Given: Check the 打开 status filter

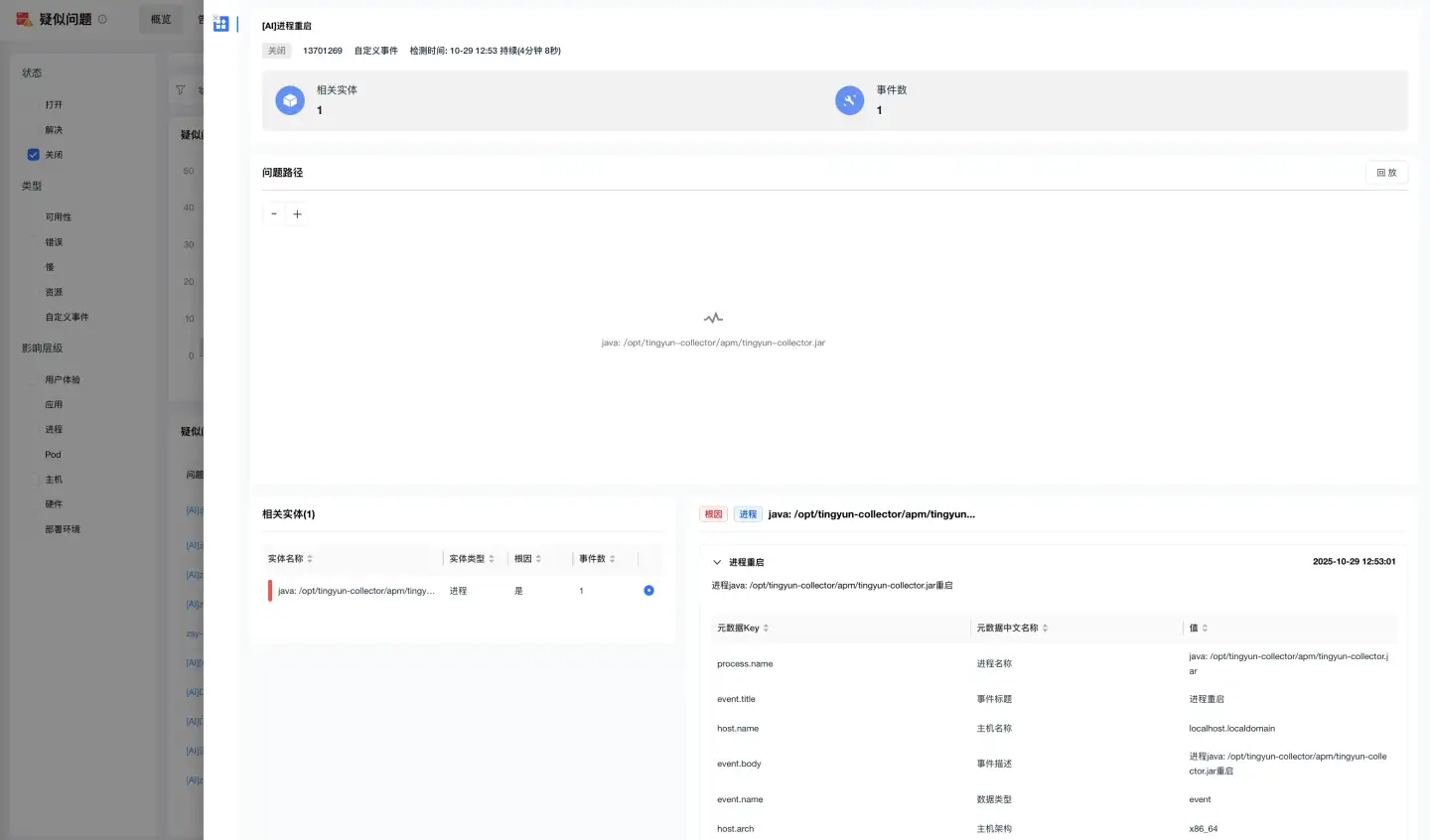Looking at the screenshot, I should [x=34, y=105].
